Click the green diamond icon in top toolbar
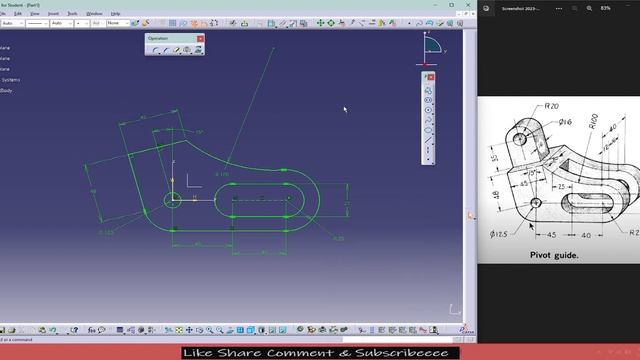The height and width of the screenshot is (360, 640). (x=331, y=23)
